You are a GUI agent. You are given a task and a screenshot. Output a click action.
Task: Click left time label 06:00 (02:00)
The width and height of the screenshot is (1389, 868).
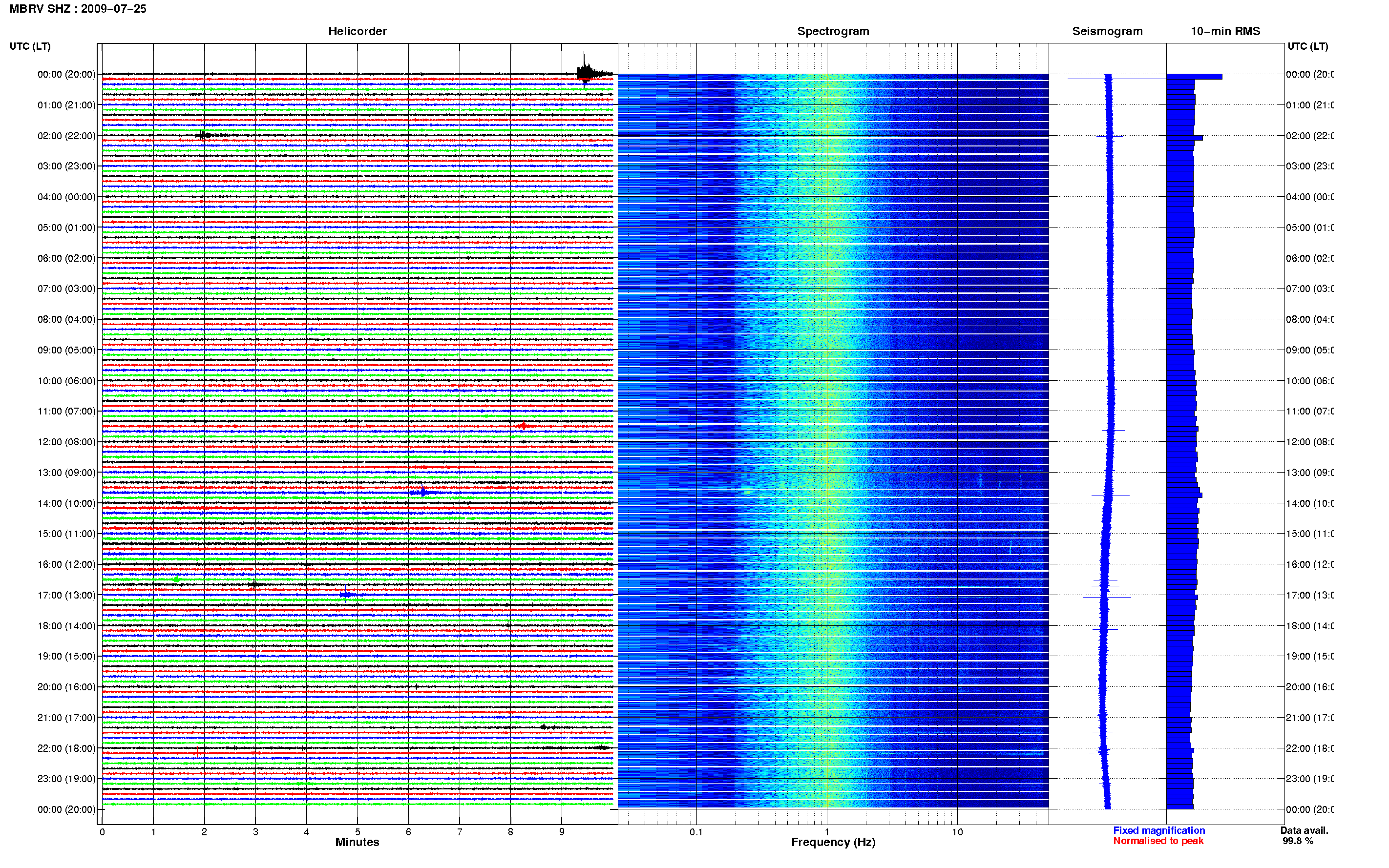coord(66,258)
